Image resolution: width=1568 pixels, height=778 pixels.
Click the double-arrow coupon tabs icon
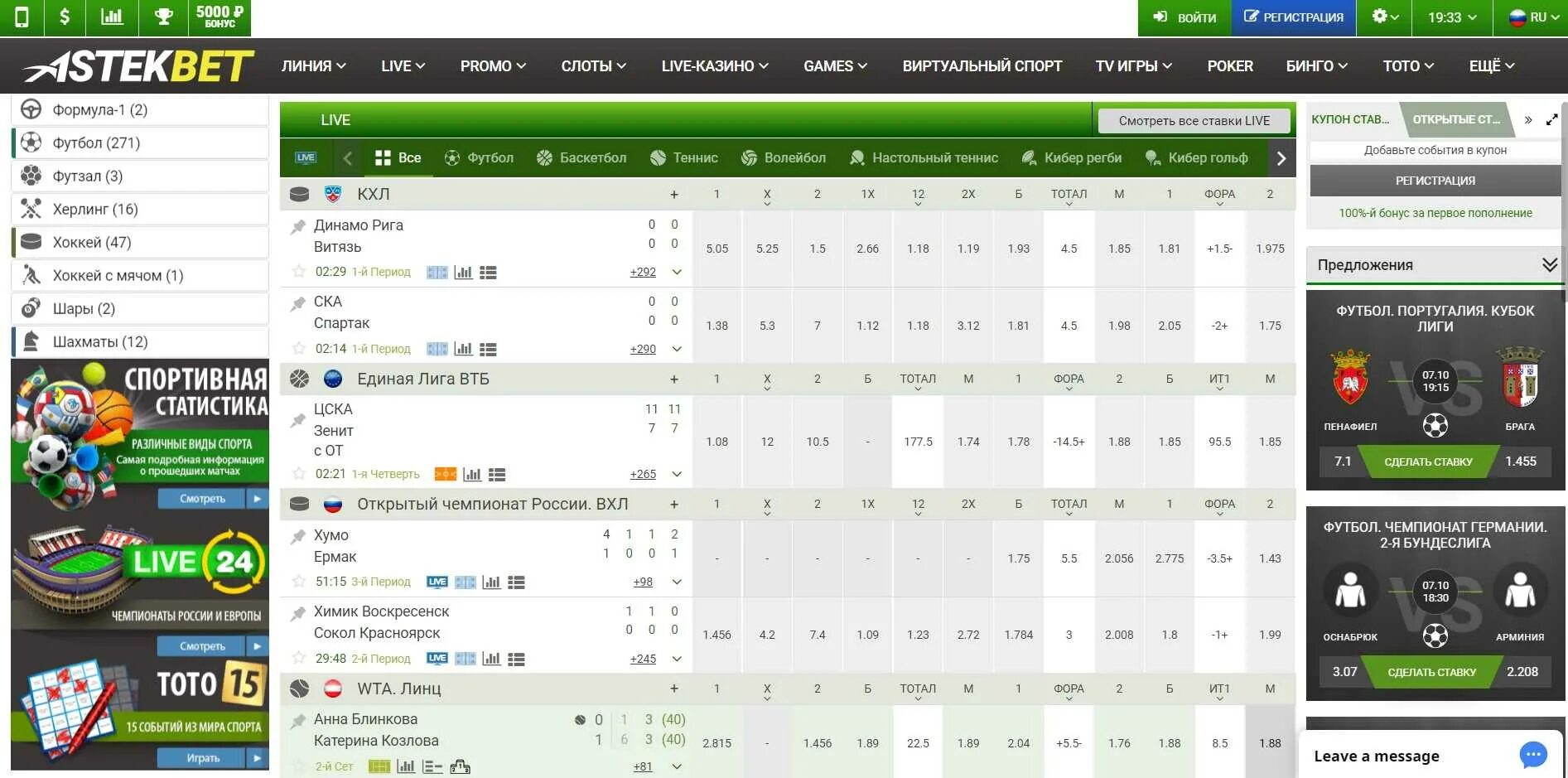click(x=1527, y=120)
